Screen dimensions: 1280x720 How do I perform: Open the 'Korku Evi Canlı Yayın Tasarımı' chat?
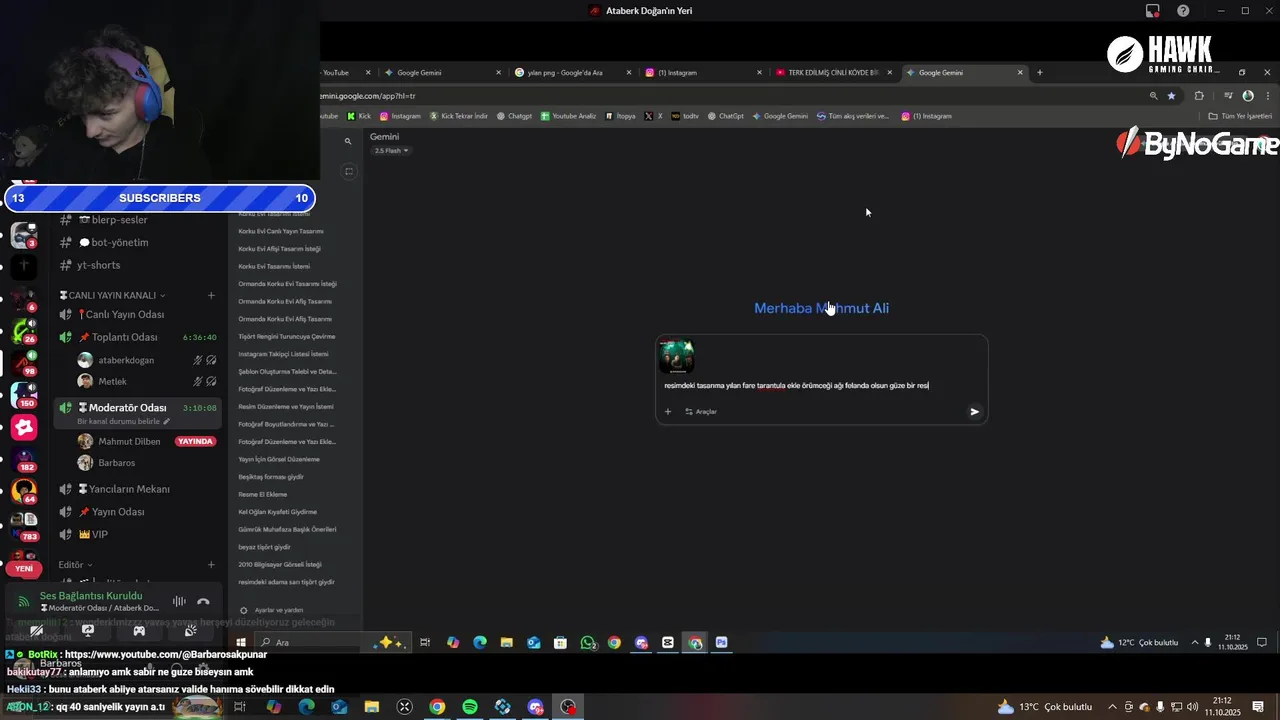[280, 231]
